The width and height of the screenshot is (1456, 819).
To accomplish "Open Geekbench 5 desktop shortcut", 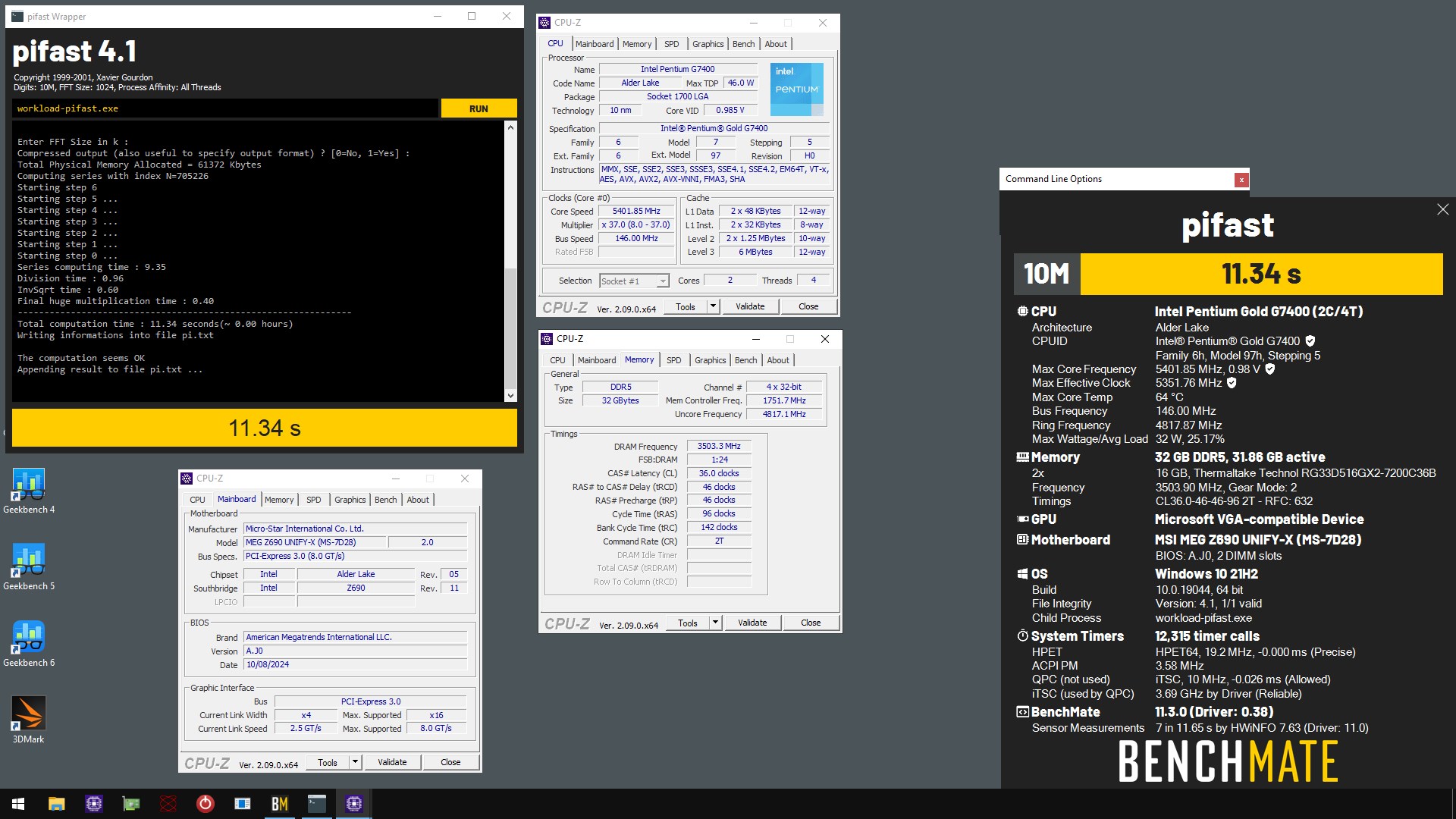I will click(x=28, y=567).
